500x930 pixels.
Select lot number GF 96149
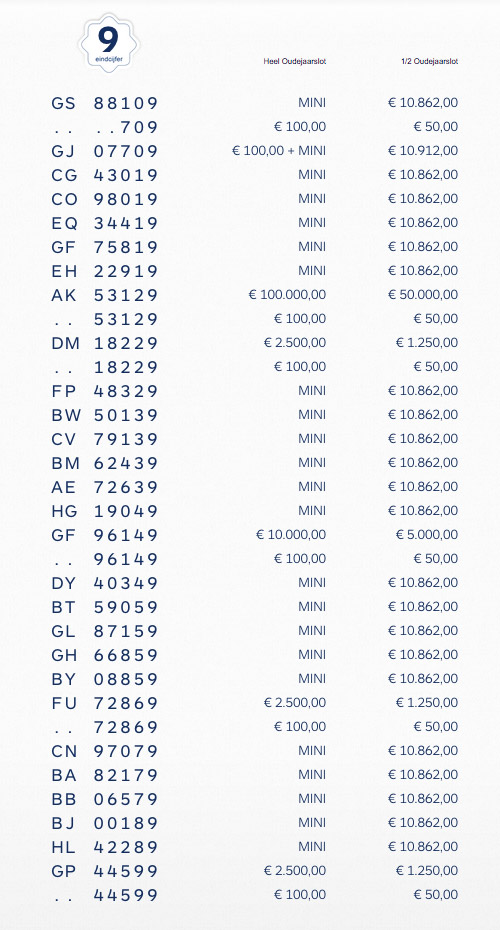coord(105,536)
